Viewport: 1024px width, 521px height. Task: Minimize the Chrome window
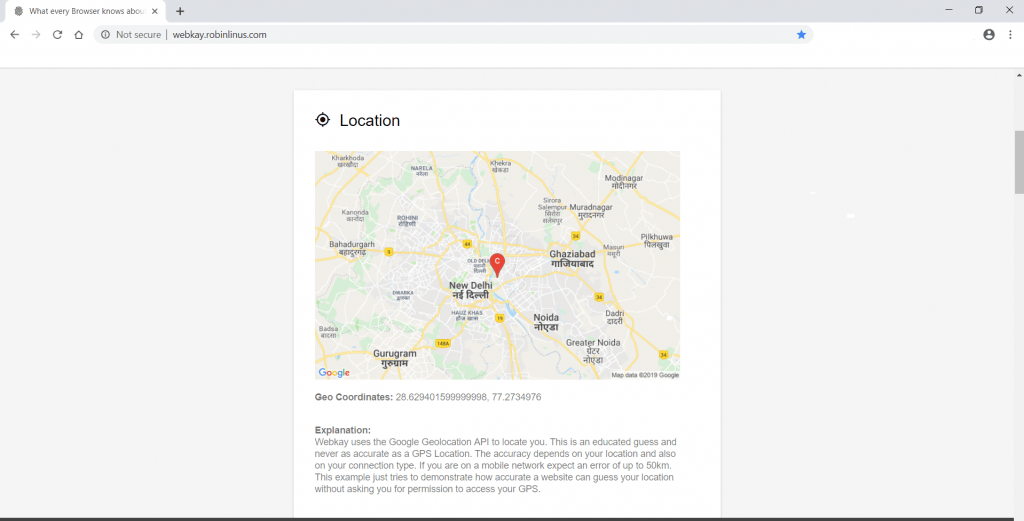(x=948, y=10)
